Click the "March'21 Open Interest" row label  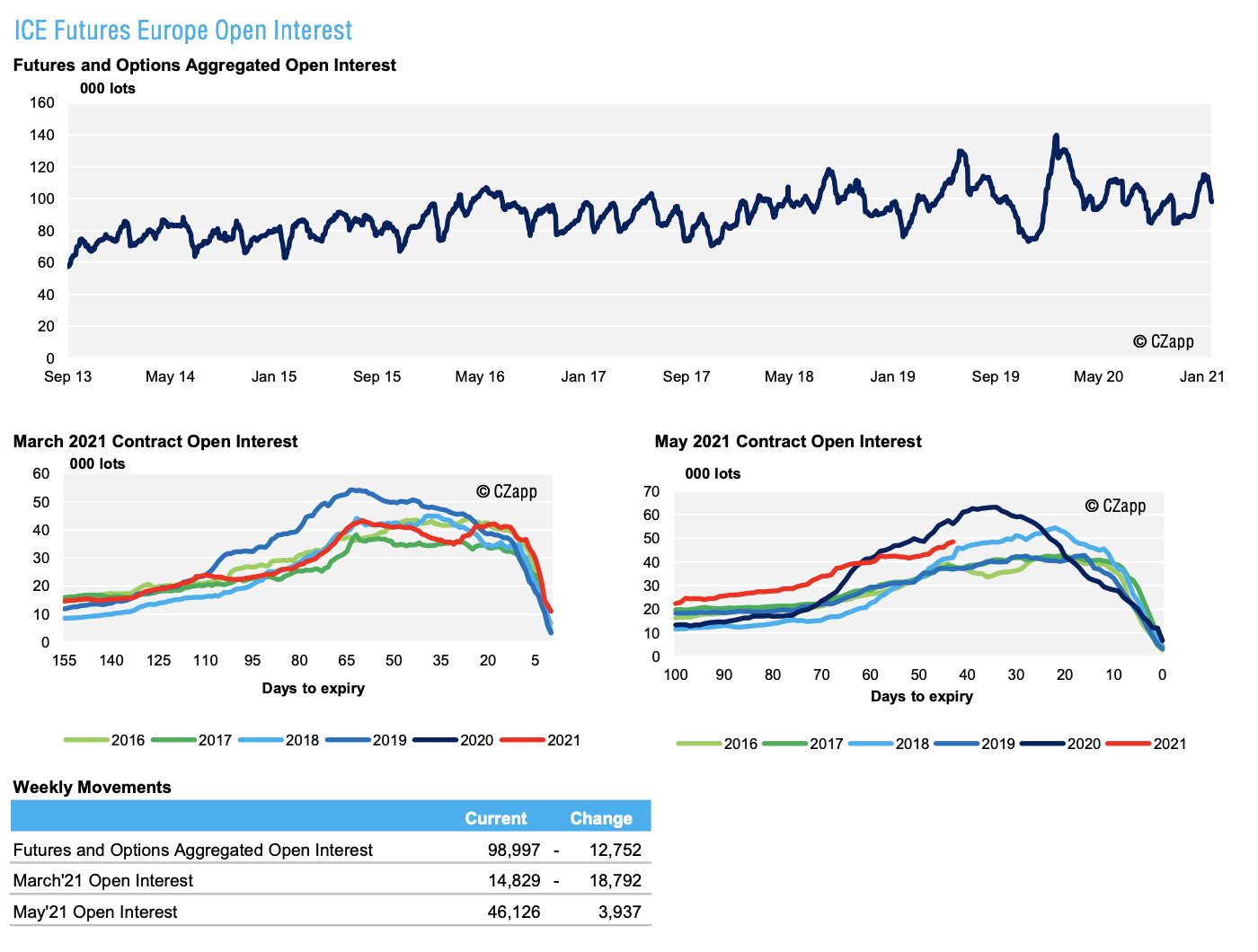103,880
